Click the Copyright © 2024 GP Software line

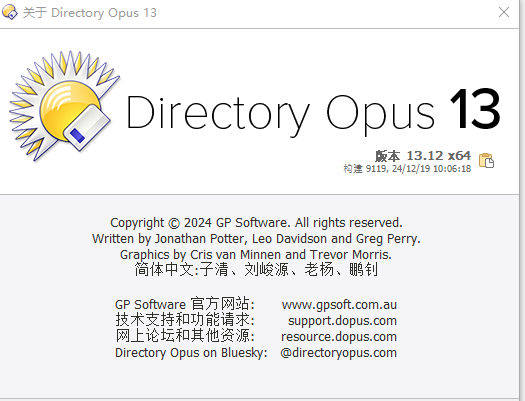click(256, 223)
